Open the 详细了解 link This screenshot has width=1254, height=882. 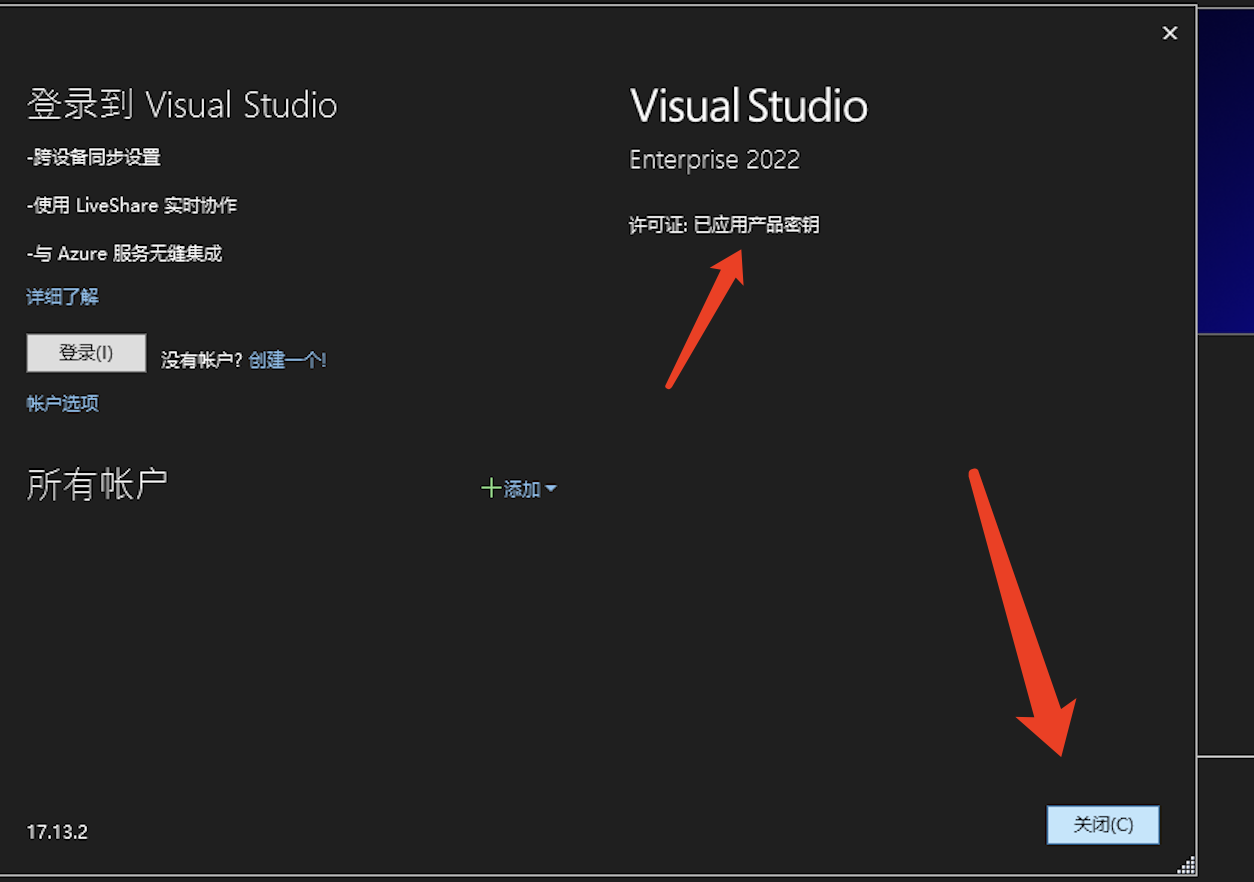[62, 297]
